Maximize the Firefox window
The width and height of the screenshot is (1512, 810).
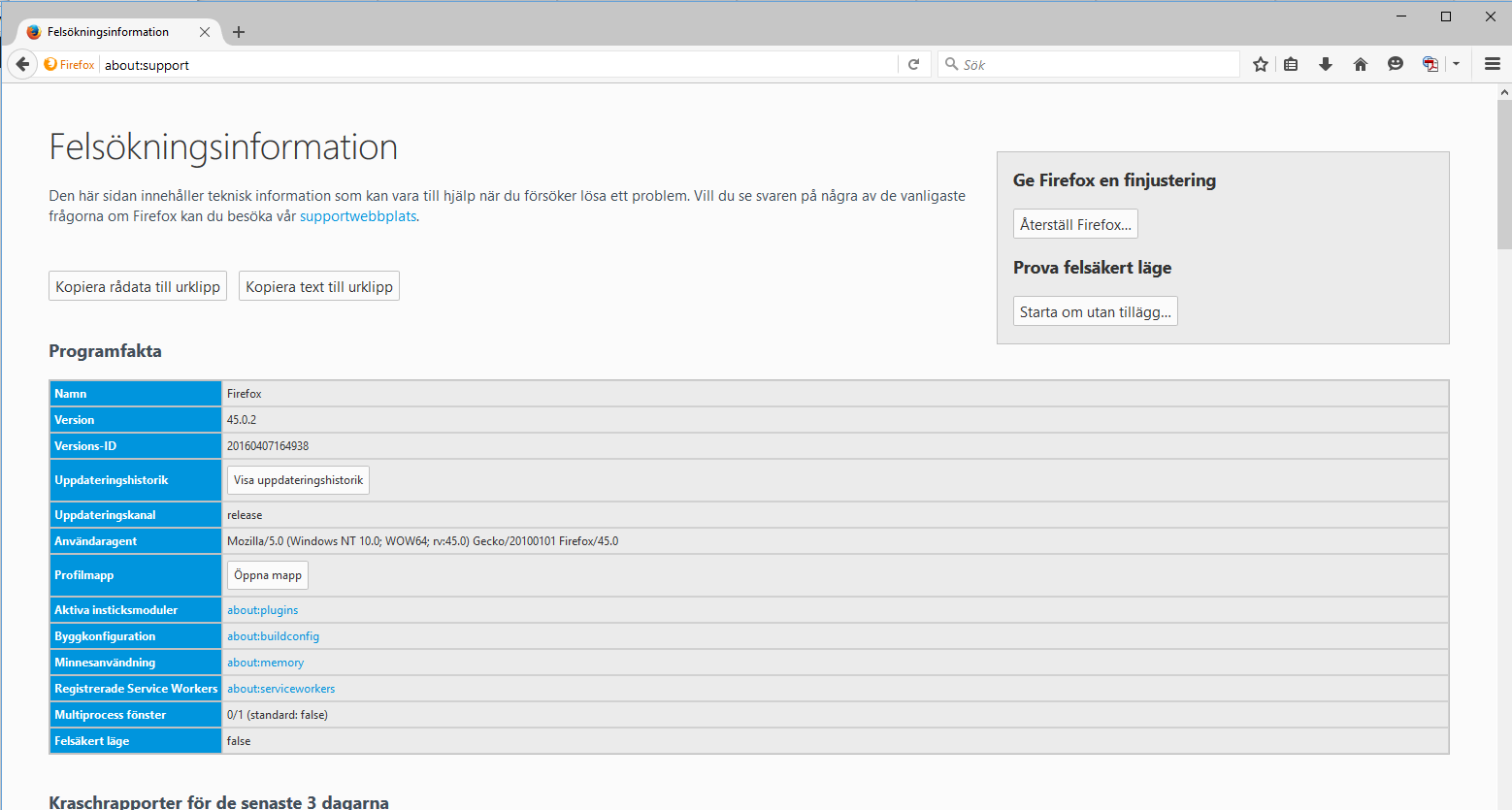(1446, 16)
